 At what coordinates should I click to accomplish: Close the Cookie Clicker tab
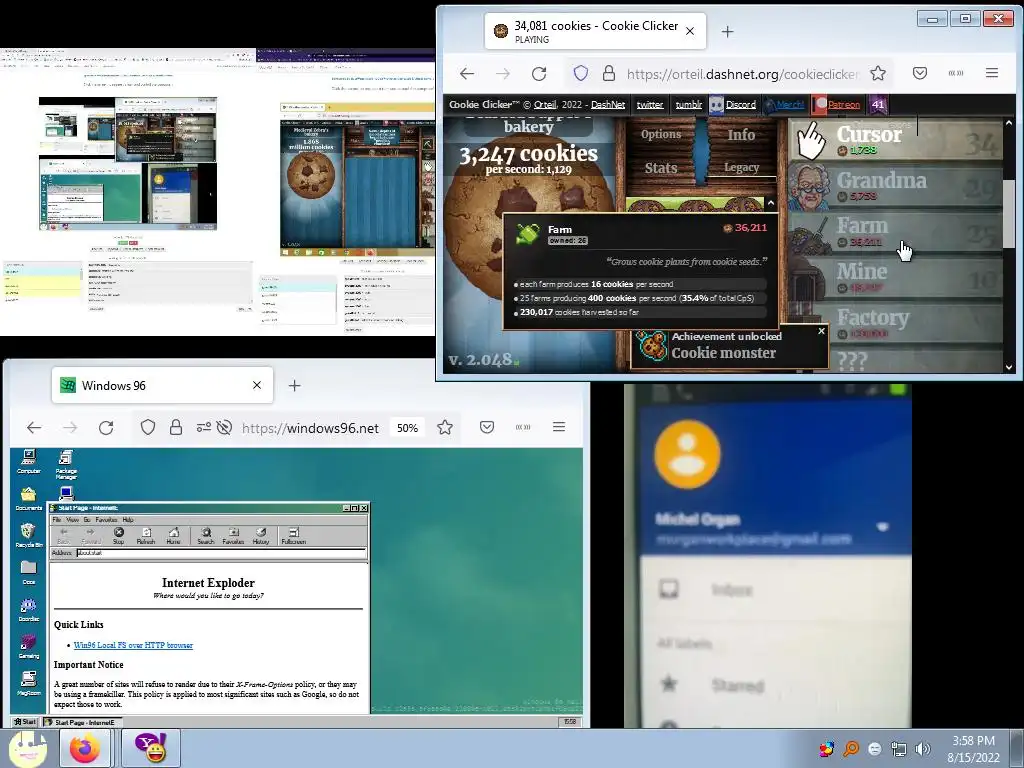tap(690, 31)
